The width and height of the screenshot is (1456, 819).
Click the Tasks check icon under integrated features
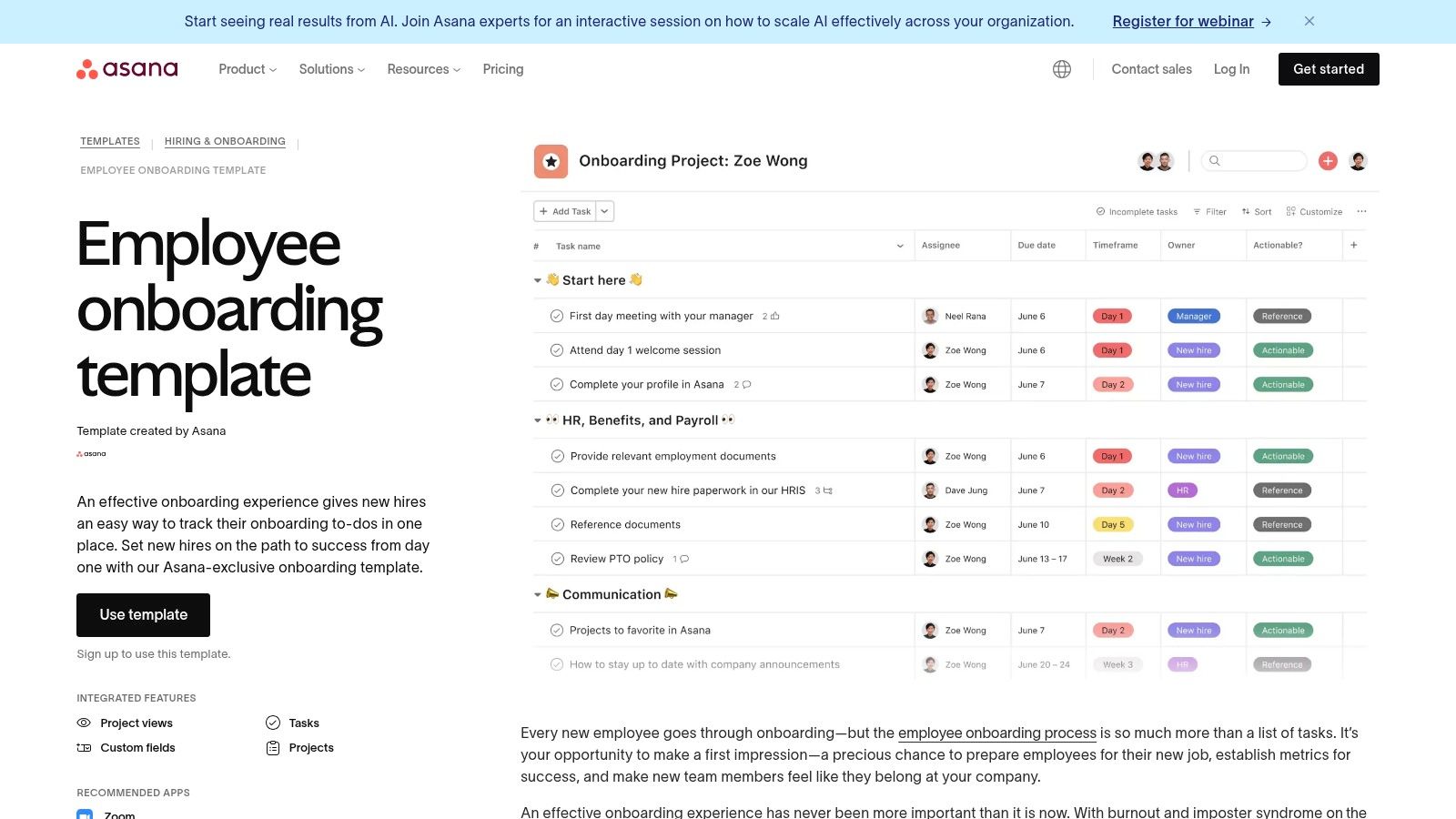tap(273, 723)
